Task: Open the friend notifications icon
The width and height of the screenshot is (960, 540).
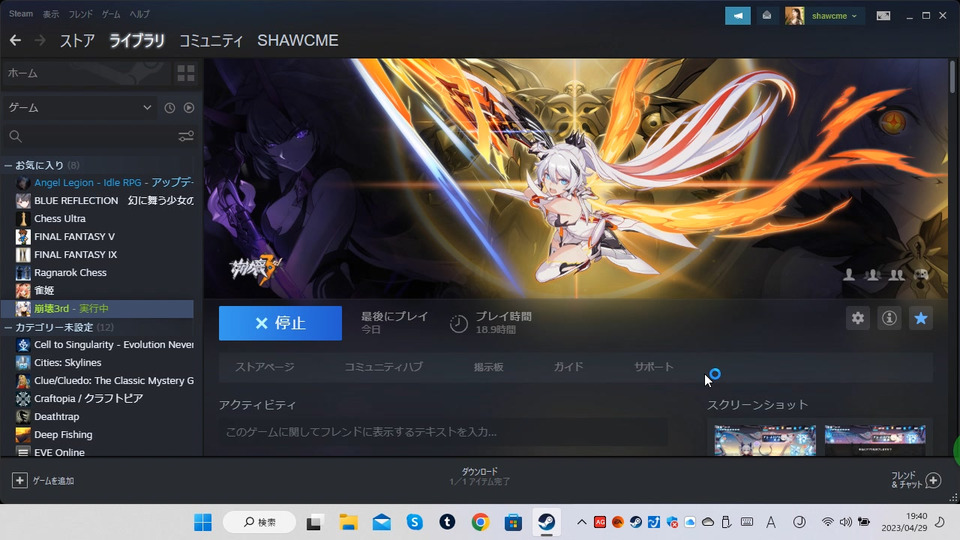Action: tap(767, 16)
